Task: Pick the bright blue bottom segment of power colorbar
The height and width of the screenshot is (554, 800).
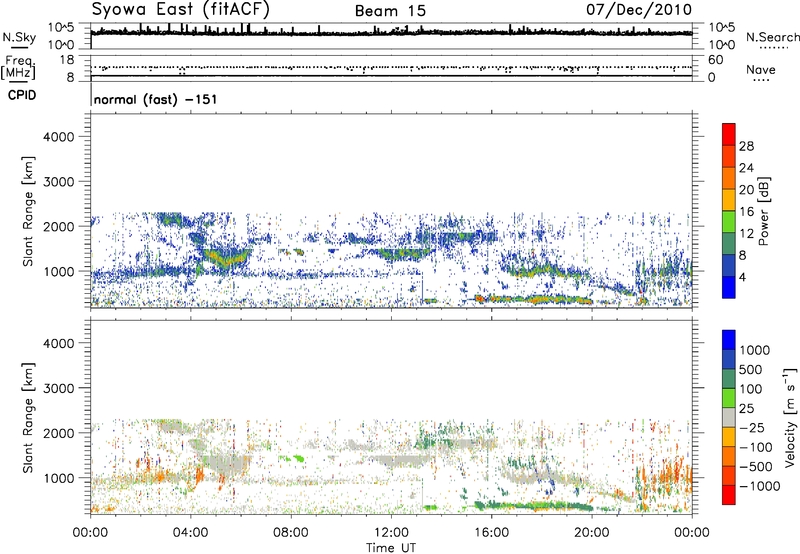Action: tap(729, 288)
